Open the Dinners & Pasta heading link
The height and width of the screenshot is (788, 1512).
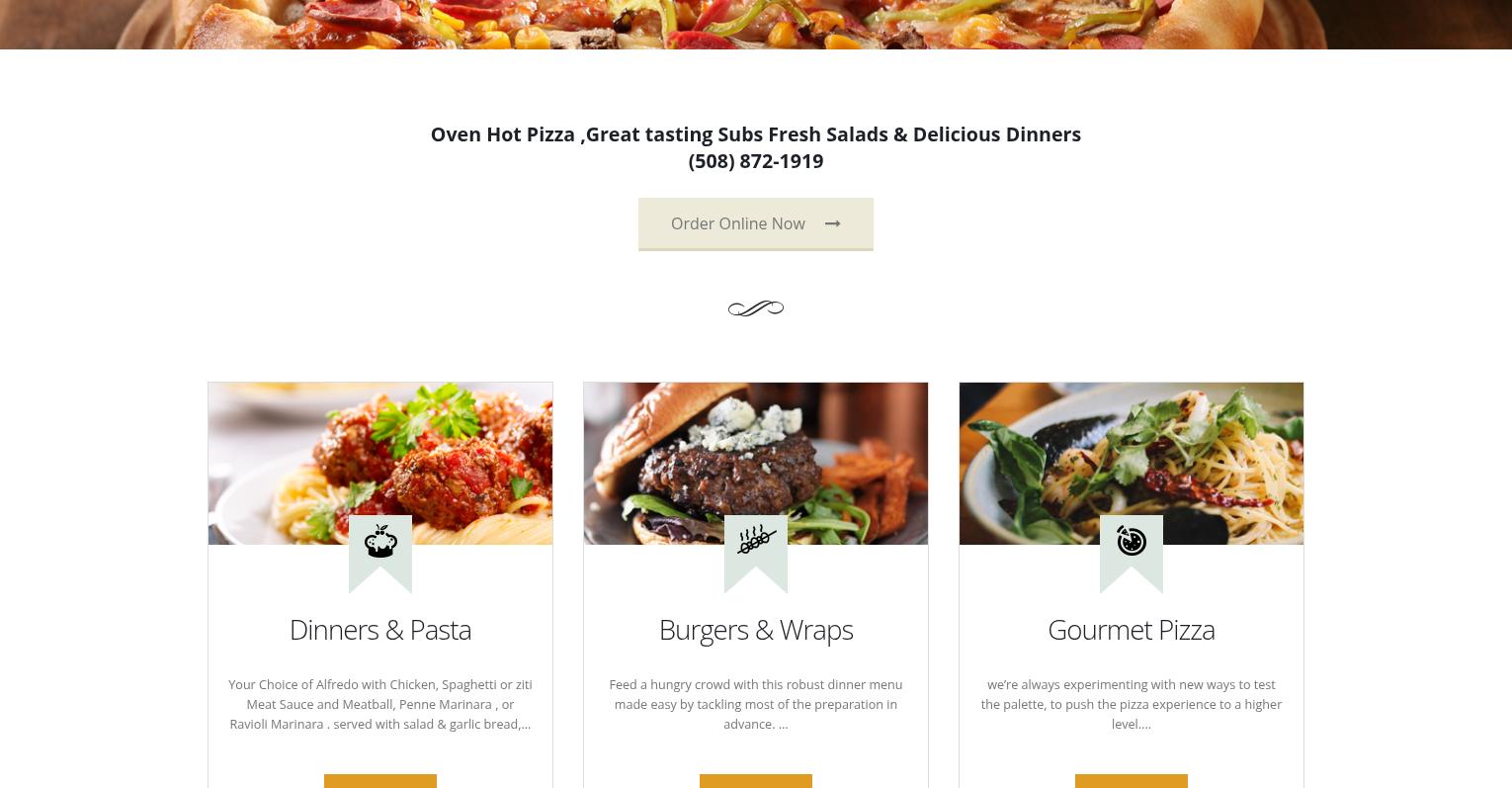tap(380, 630)
